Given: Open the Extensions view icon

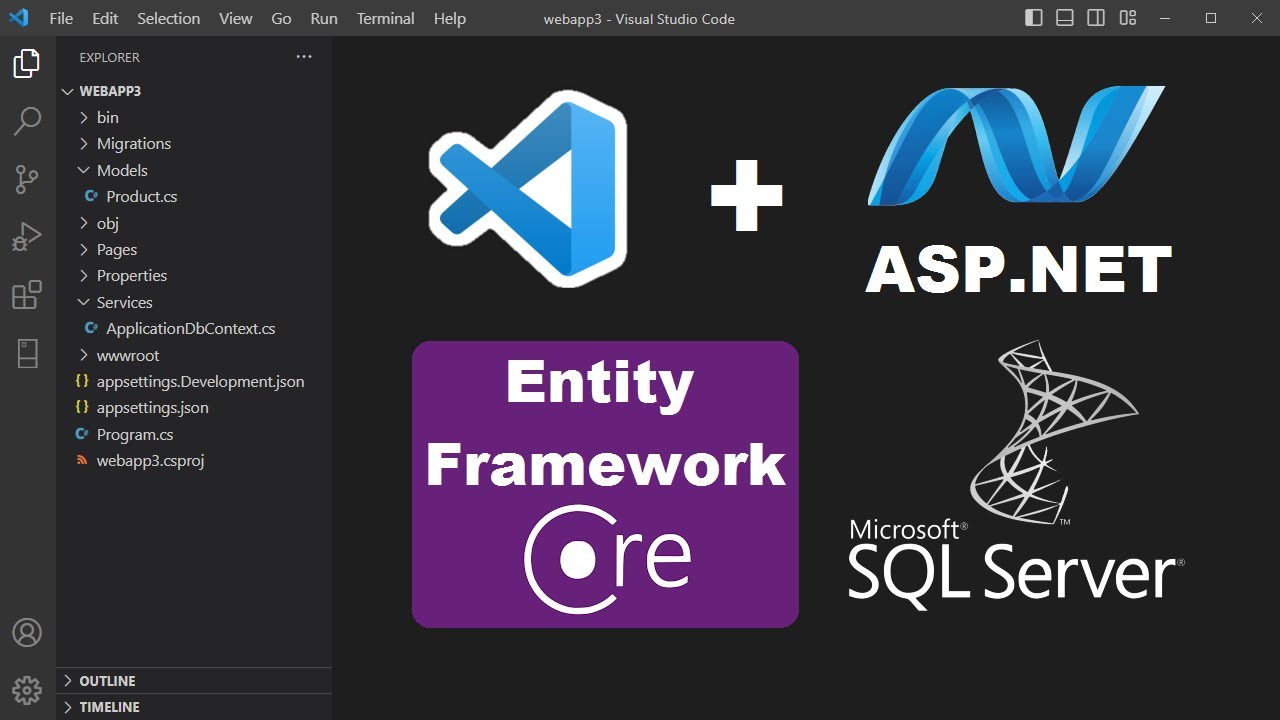Looking at the screenshot, I should pyautogui.click(x=27, y=295).
